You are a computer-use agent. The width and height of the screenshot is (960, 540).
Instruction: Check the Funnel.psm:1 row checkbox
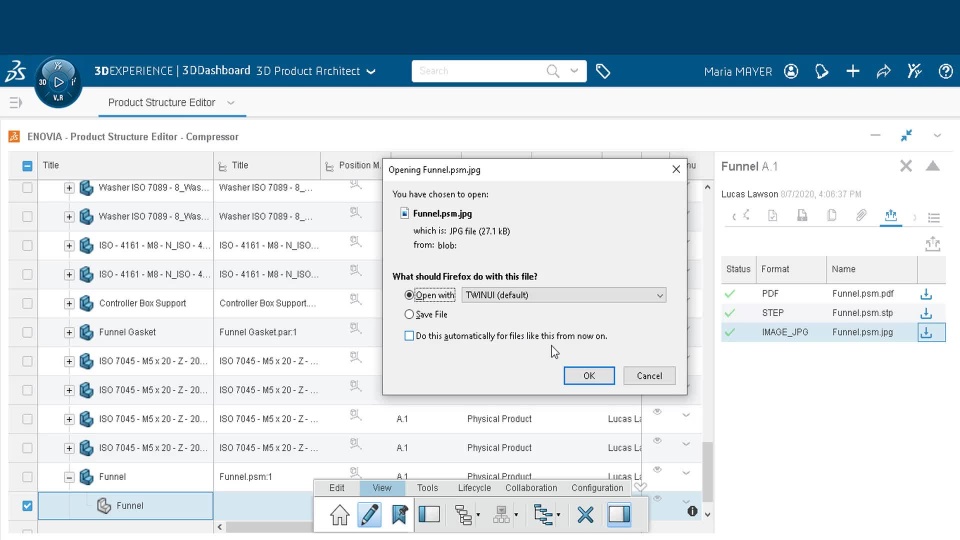pos(27,477)
